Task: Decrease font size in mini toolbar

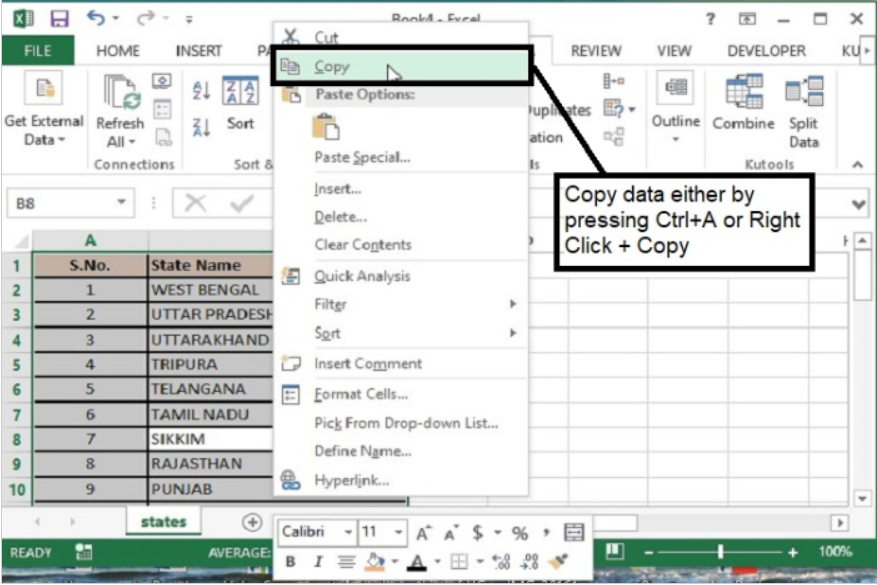Action: click(x=451, y=533)
